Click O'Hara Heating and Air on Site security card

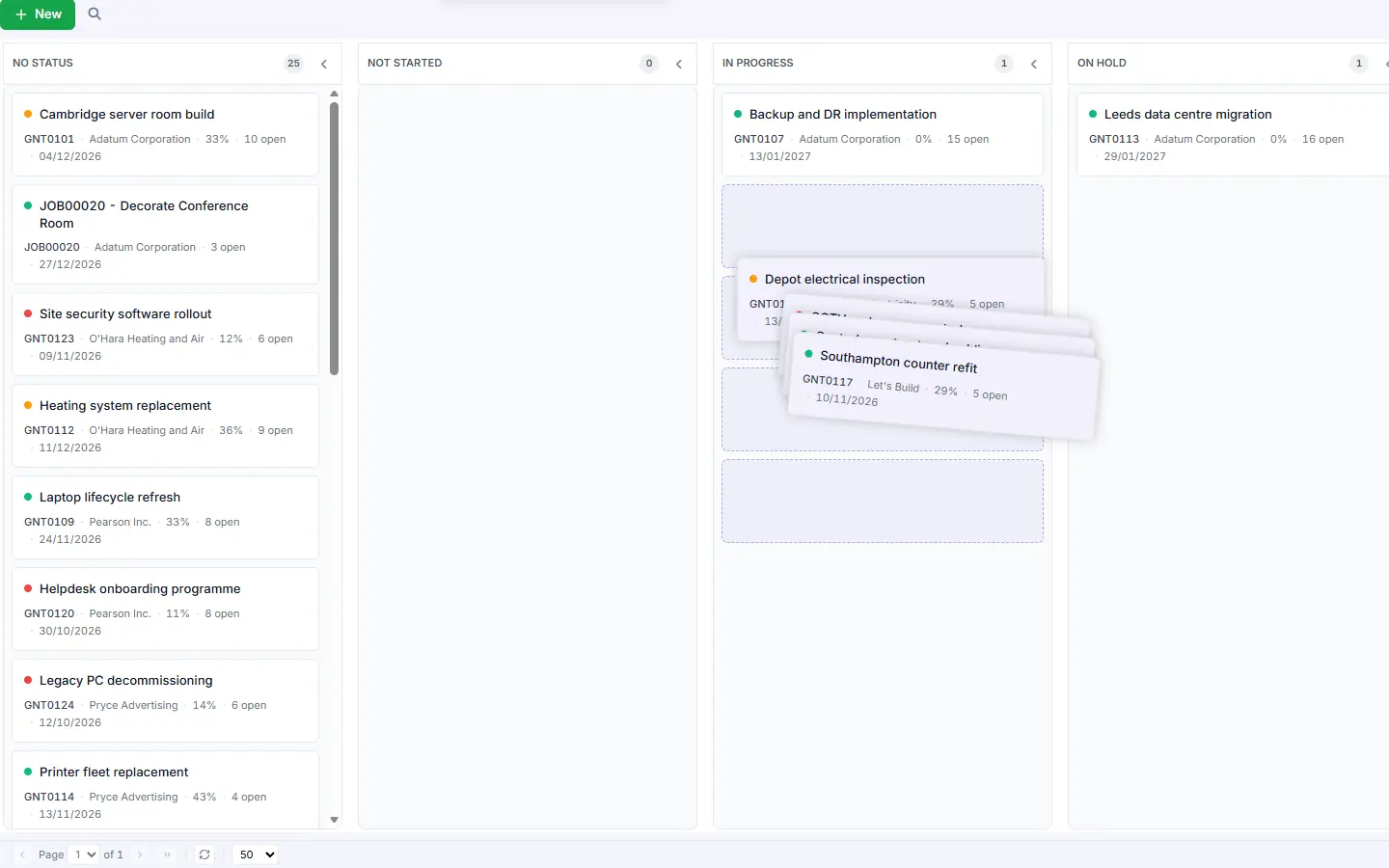(147, 339)
